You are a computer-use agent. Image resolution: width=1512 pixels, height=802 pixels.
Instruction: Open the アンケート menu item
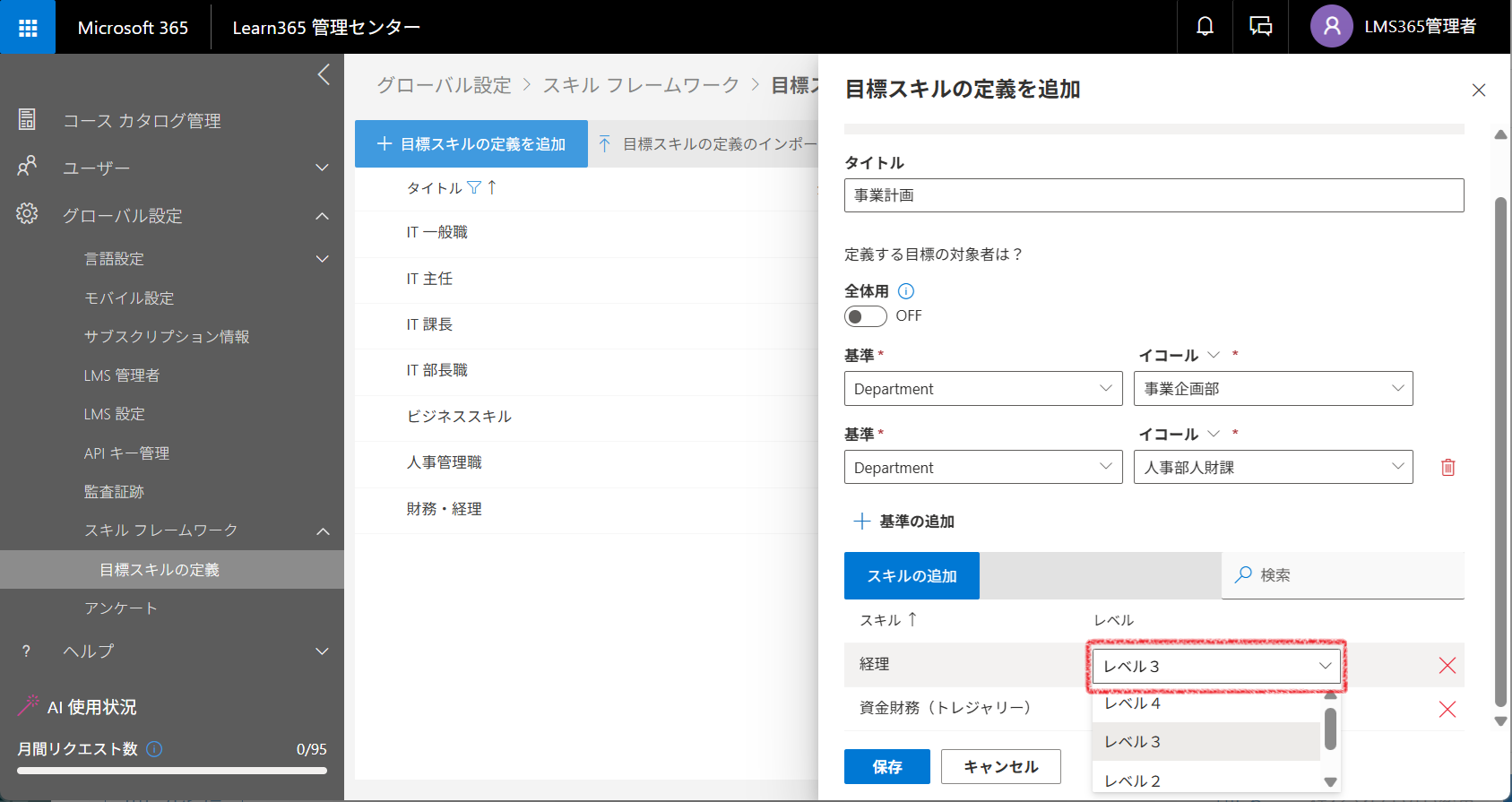point(121,608)
